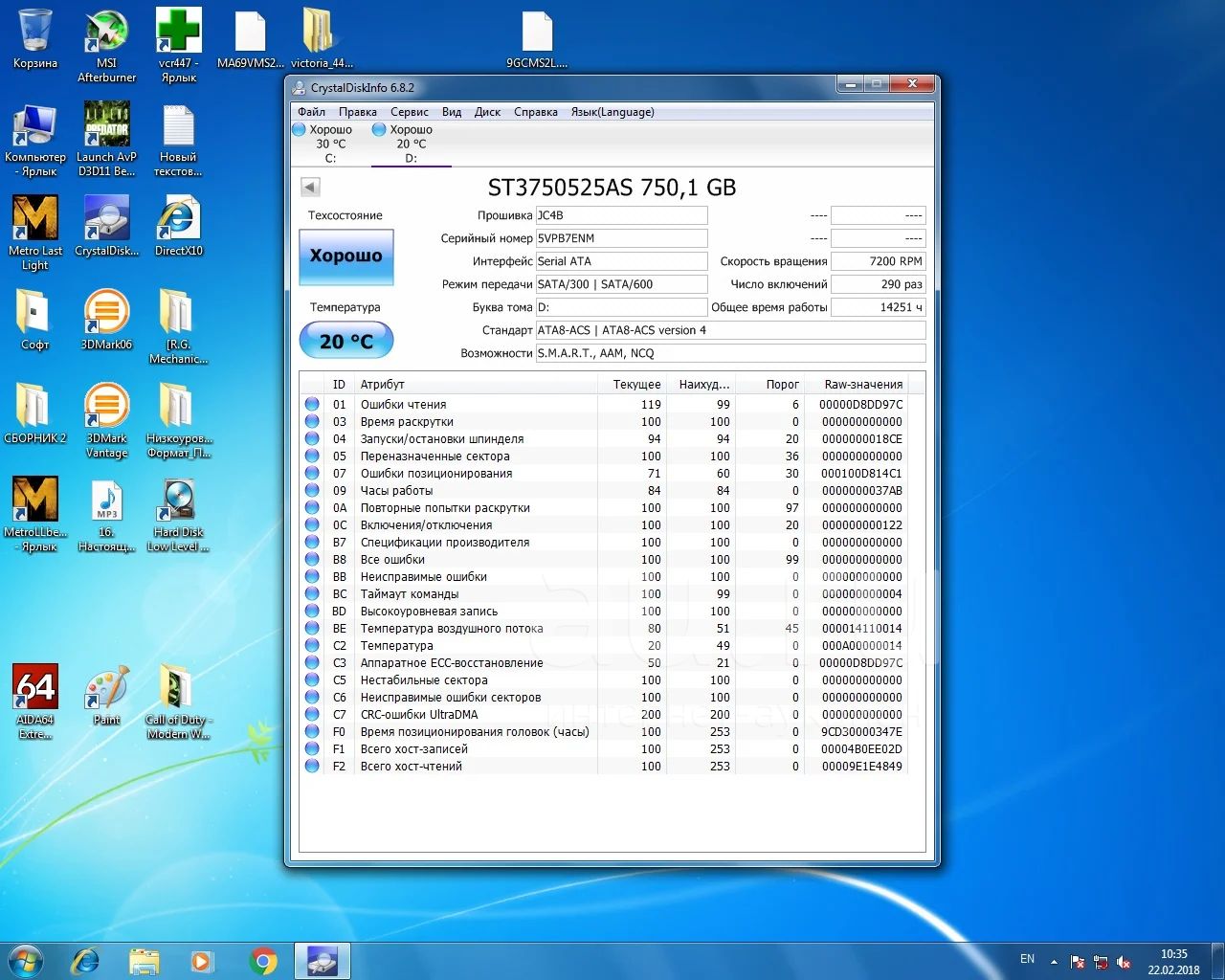Switch to disk D: tab at 20 °C
Image resolution: width=1225 pixels, height=980 pixels.
pos(411,144)
